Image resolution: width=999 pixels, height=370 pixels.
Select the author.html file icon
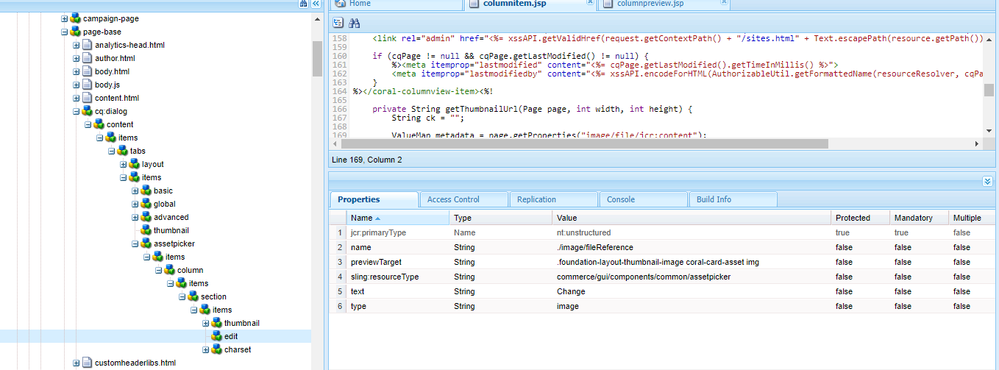(87, 59)
